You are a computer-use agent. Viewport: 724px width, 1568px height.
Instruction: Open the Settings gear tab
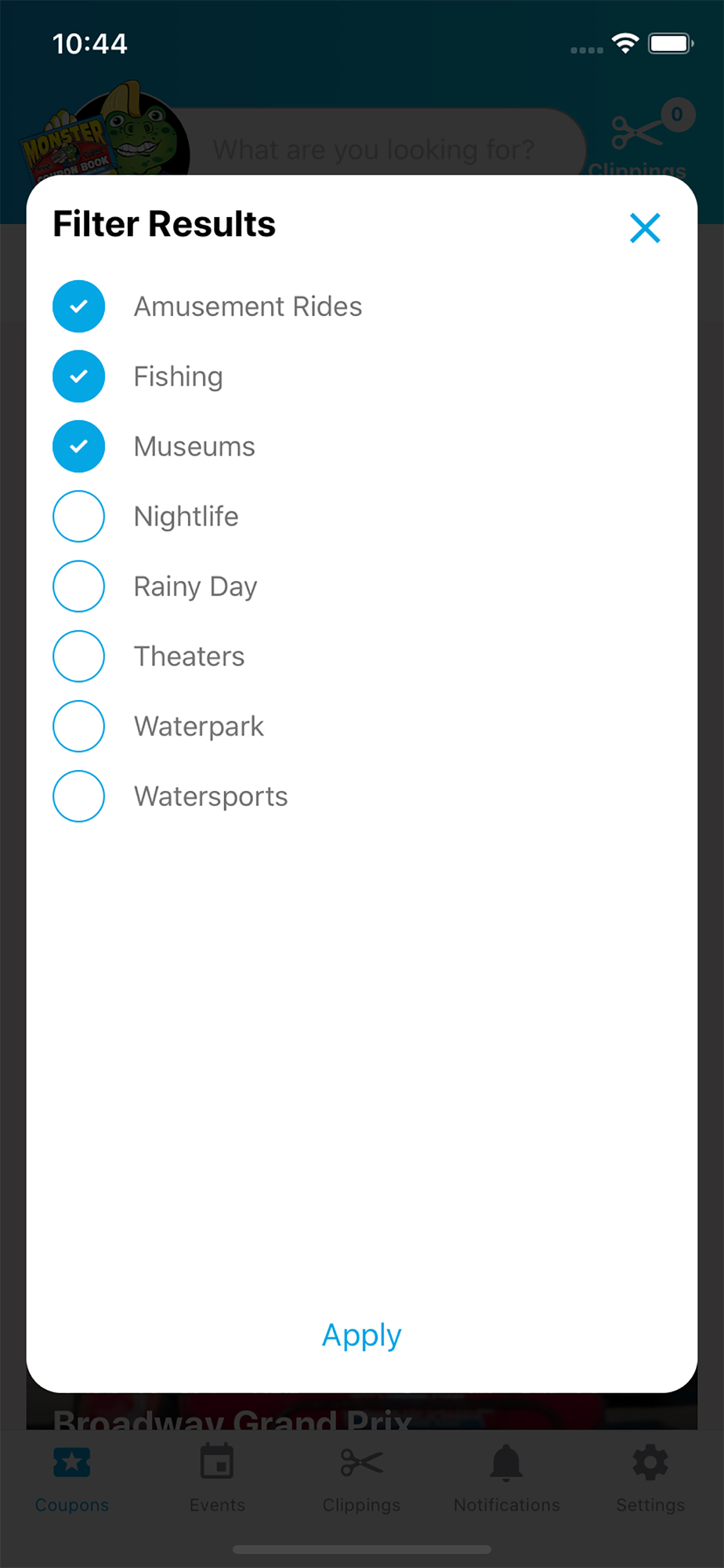click(x=650, y=1477)
